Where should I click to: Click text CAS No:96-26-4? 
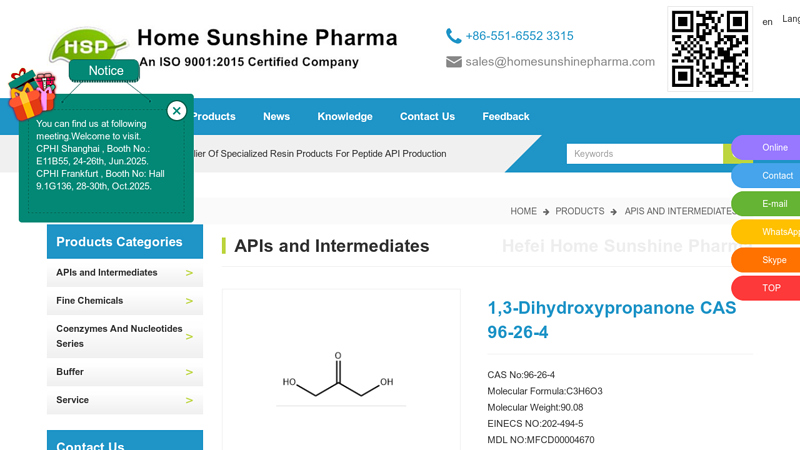coord(521,375)
